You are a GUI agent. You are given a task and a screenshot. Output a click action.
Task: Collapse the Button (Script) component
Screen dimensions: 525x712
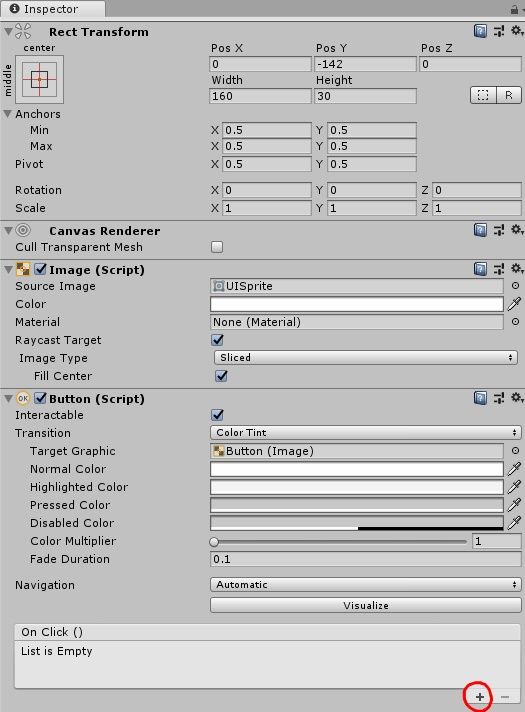pyautogui.click(x=8, y=399)
